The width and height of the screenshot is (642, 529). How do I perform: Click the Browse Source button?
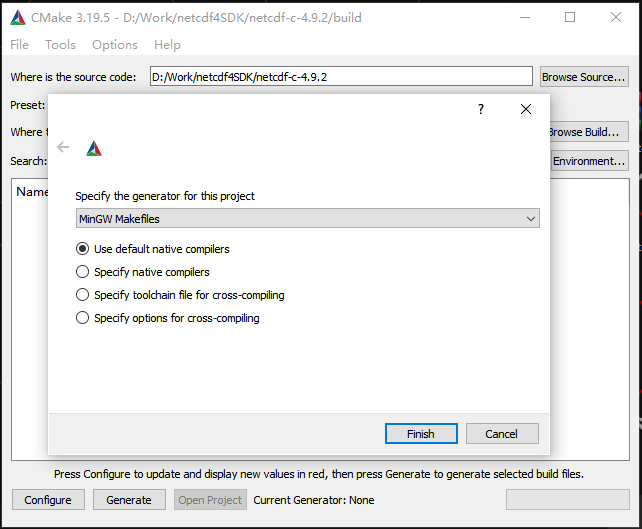[x=584, y=77]
